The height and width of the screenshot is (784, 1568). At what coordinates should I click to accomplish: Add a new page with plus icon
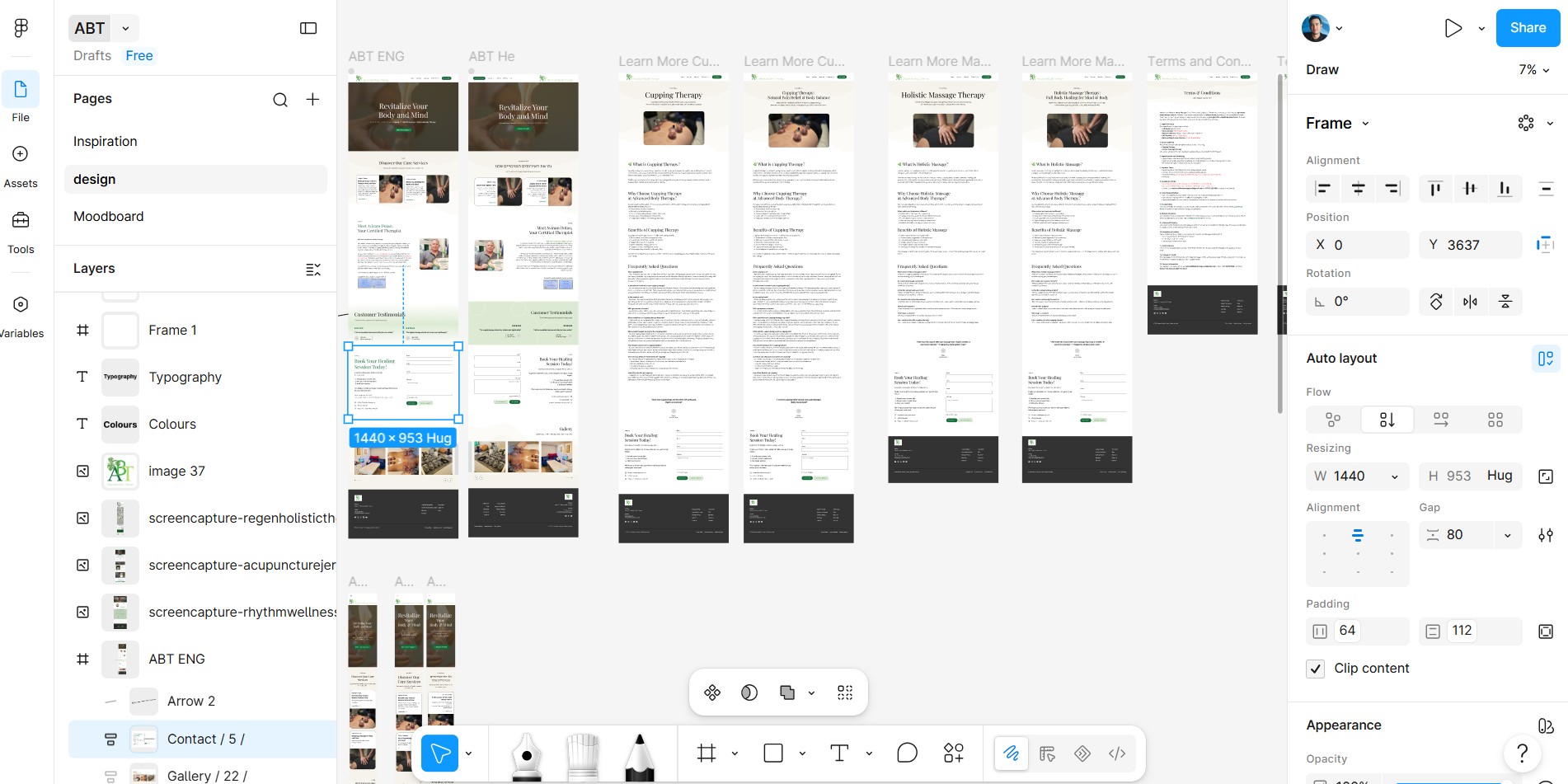click(312, 100)
